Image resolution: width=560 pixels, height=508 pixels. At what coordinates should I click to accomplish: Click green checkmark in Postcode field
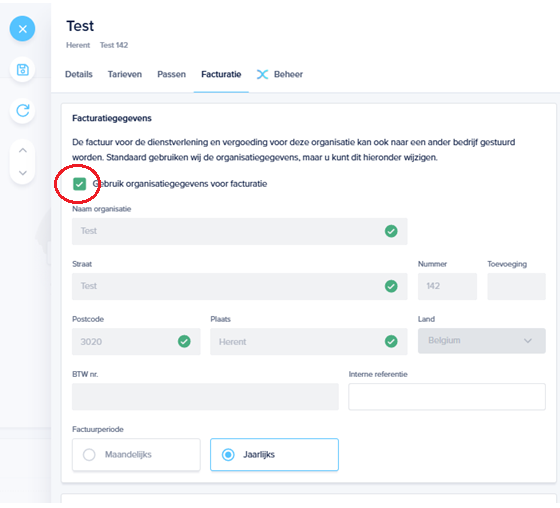click(x=184, y=342)
